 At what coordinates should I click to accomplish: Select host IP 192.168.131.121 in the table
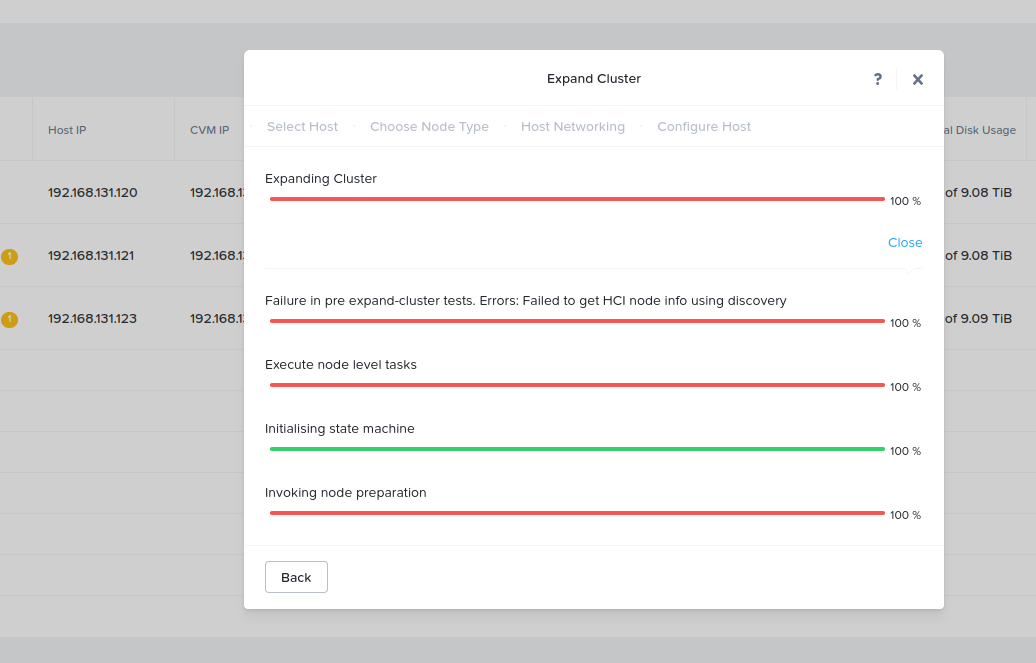point(91,255)
